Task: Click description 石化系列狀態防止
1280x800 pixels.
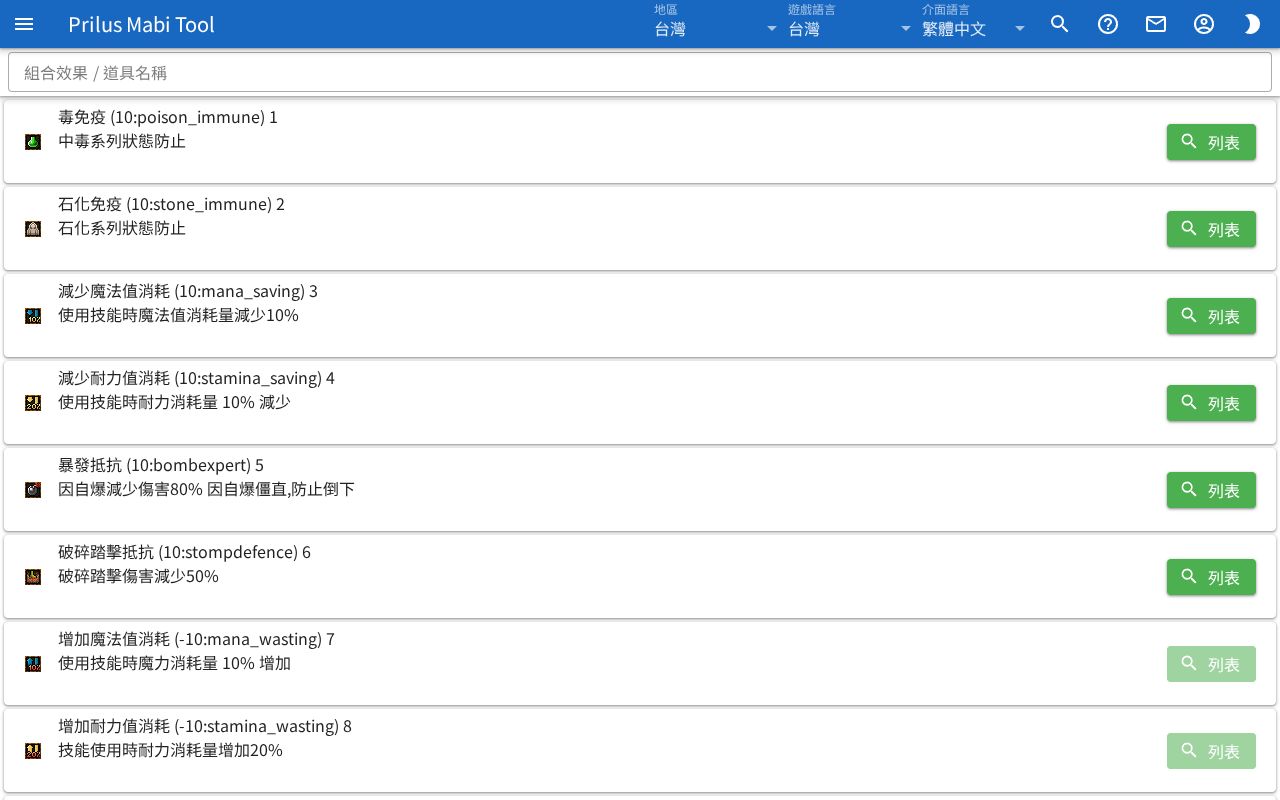Action: [x=122, y=228]
